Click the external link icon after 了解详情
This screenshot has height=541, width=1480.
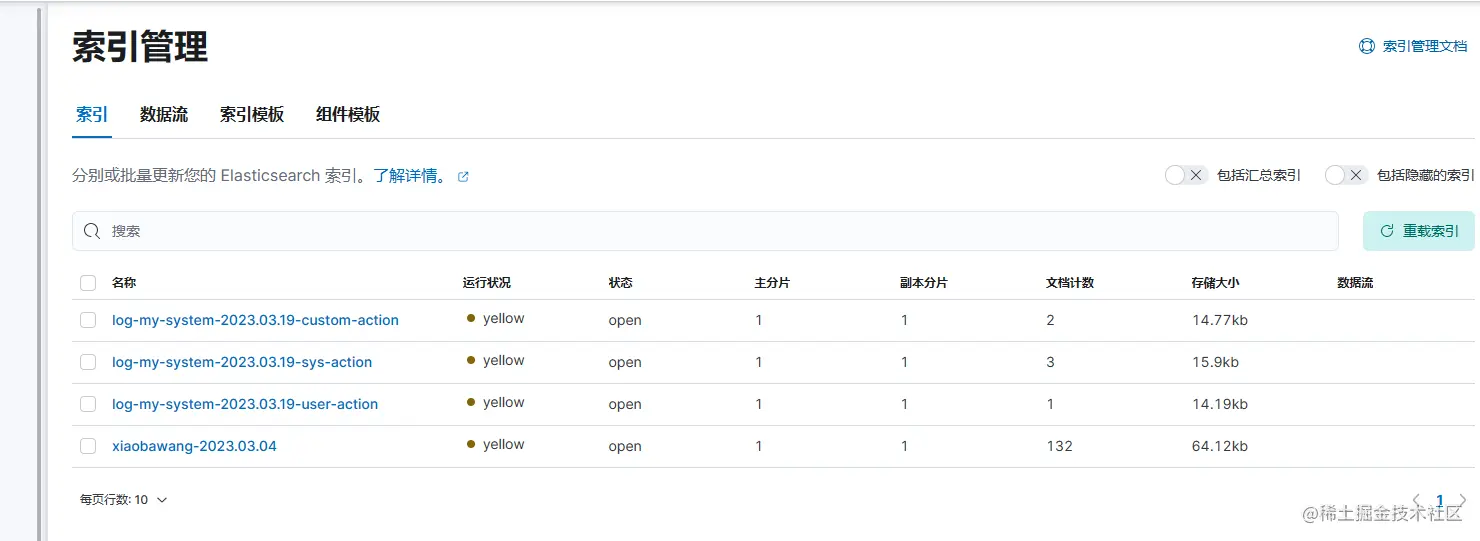pos(463,177)
